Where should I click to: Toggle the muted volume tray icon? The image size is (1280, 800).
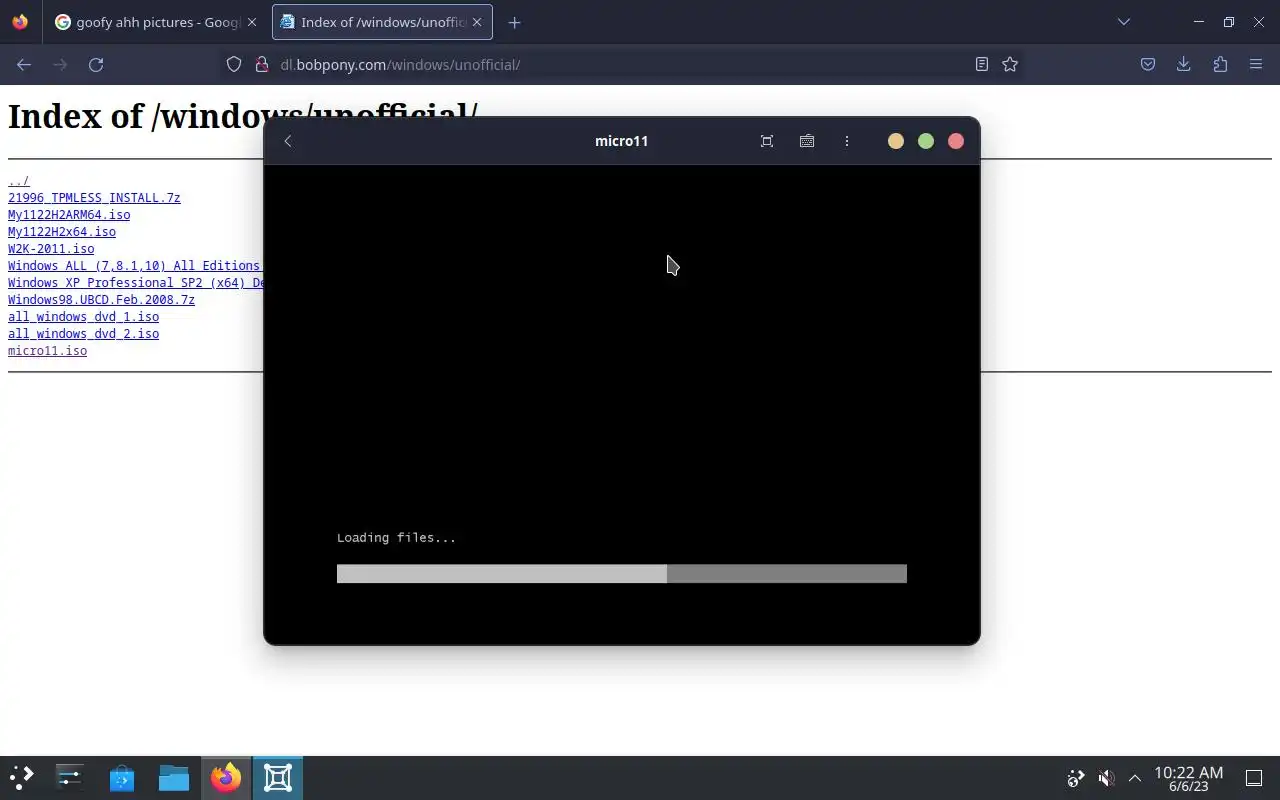1106,778
